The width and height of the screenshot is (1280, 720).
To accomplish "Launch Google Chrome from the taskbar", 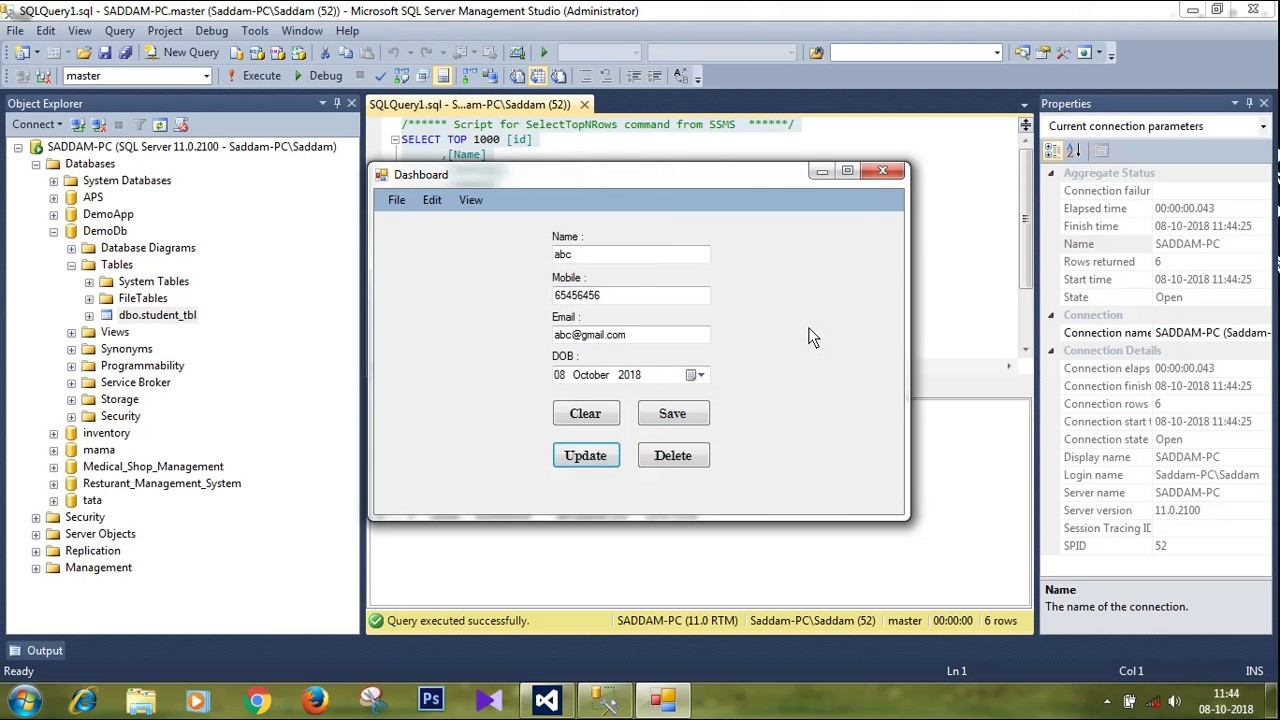I will click(x=257, y=700).
